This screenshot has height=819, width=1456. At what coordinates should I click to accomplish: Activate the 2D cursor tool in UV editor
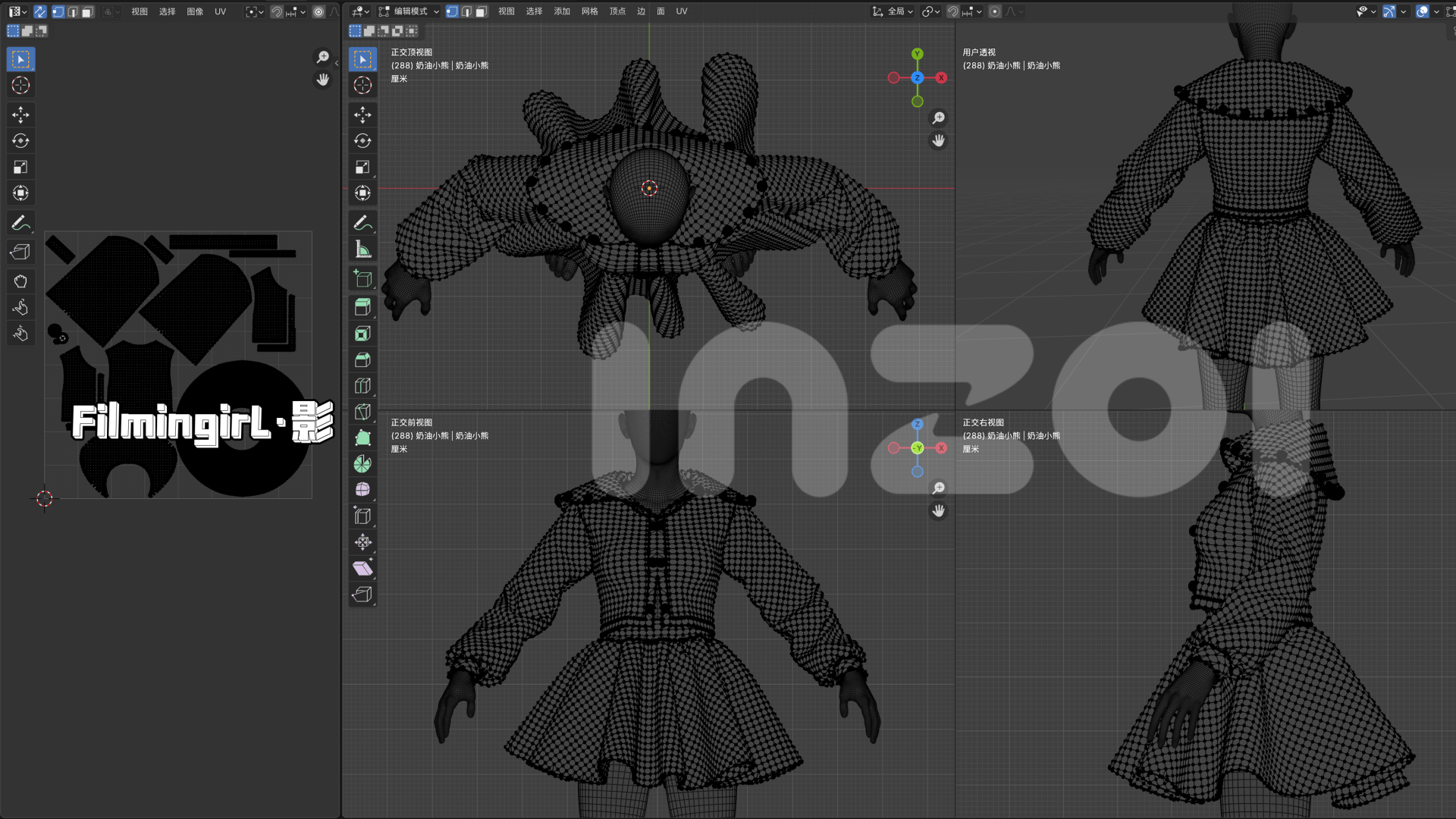(x=20, y=86)
